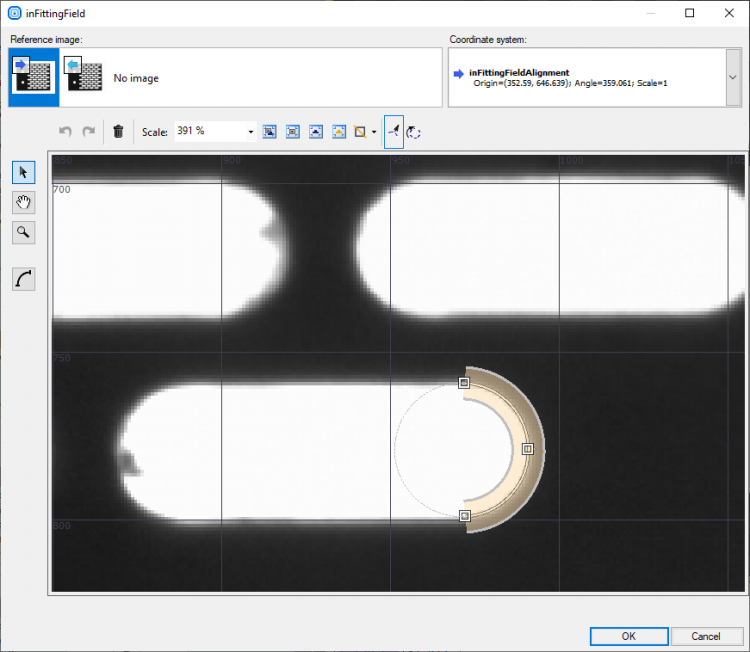Open the Scale percentage dropdown

tap(251, 132)
